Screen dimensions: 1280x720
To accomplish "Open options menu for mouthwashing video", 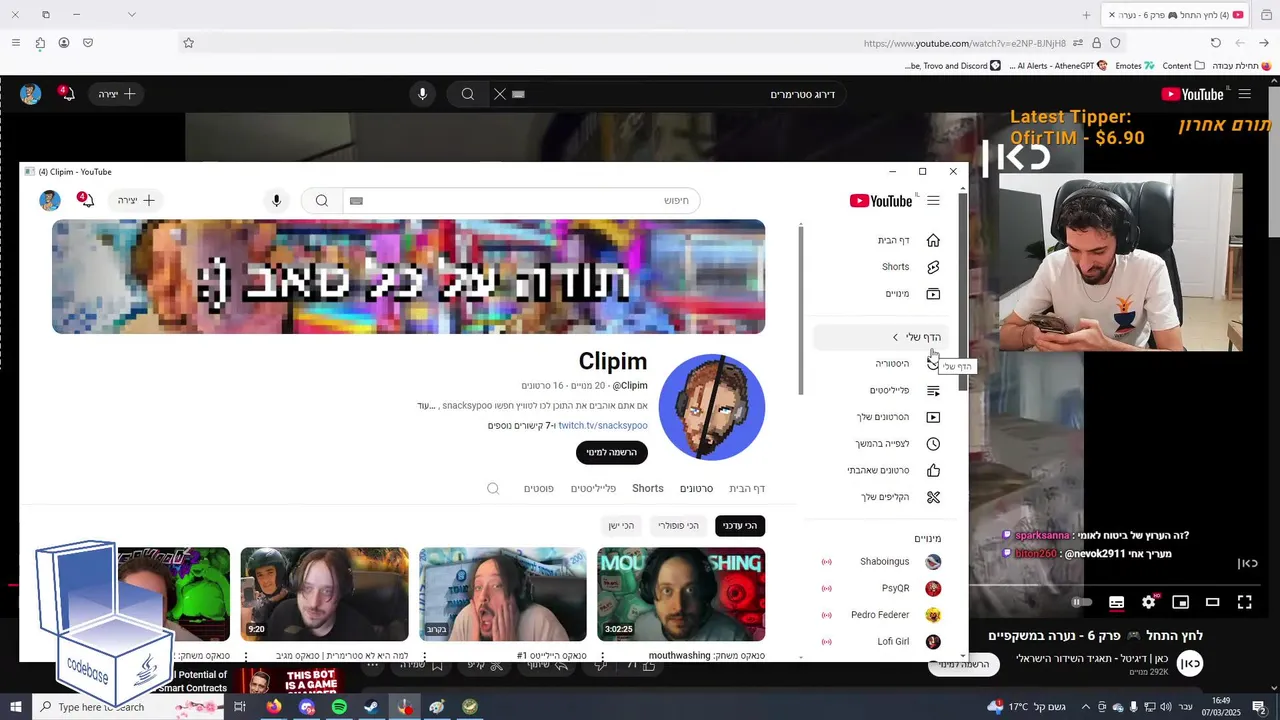I will coord(602,656).
